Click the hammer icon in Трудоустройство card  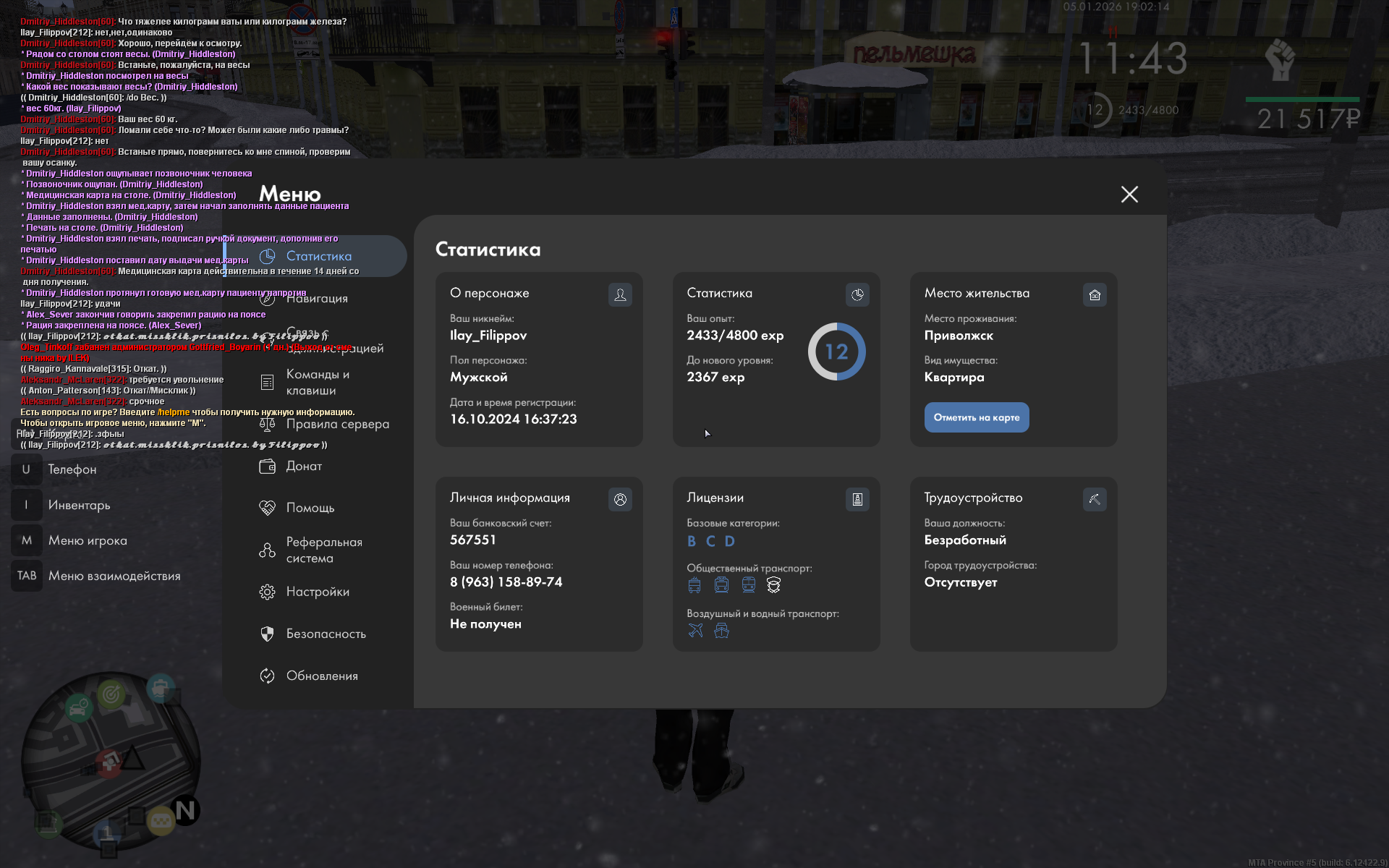[x=1095, y=499]
